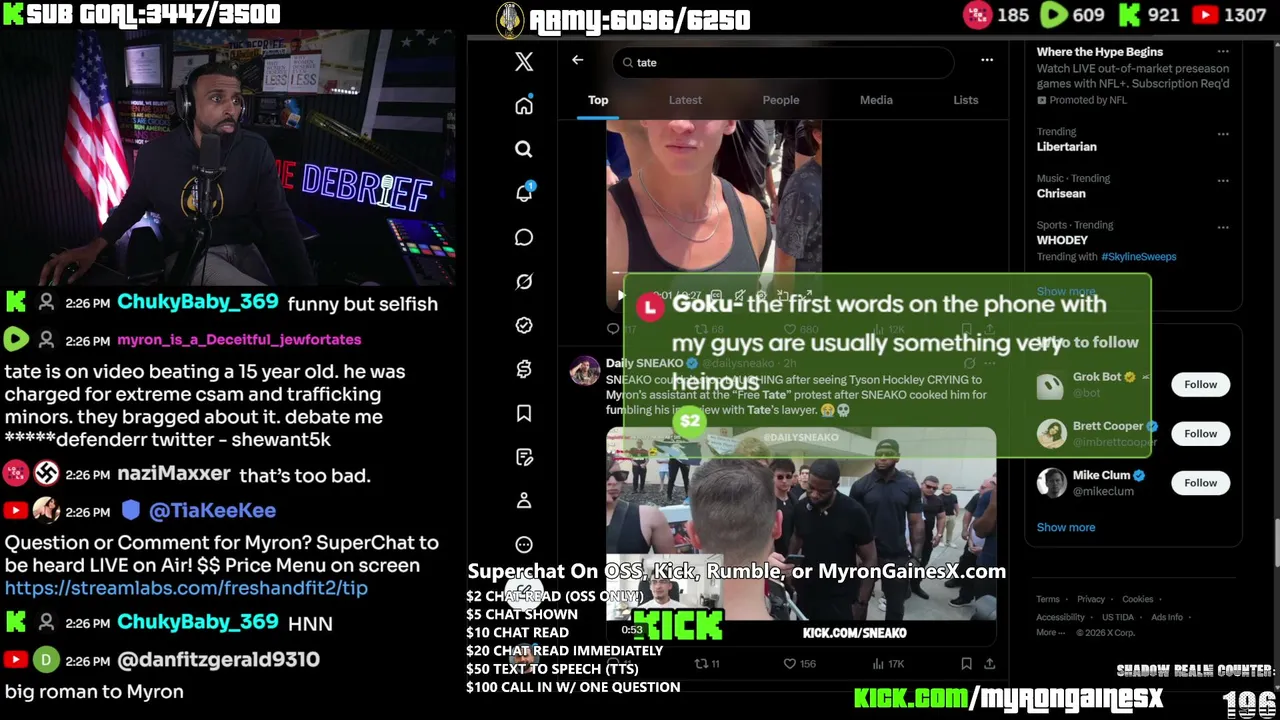The height and width of the screenshot is (720, 1280).
Task: Click "Promoted by NFL" label
Action: pos(1088,100)
